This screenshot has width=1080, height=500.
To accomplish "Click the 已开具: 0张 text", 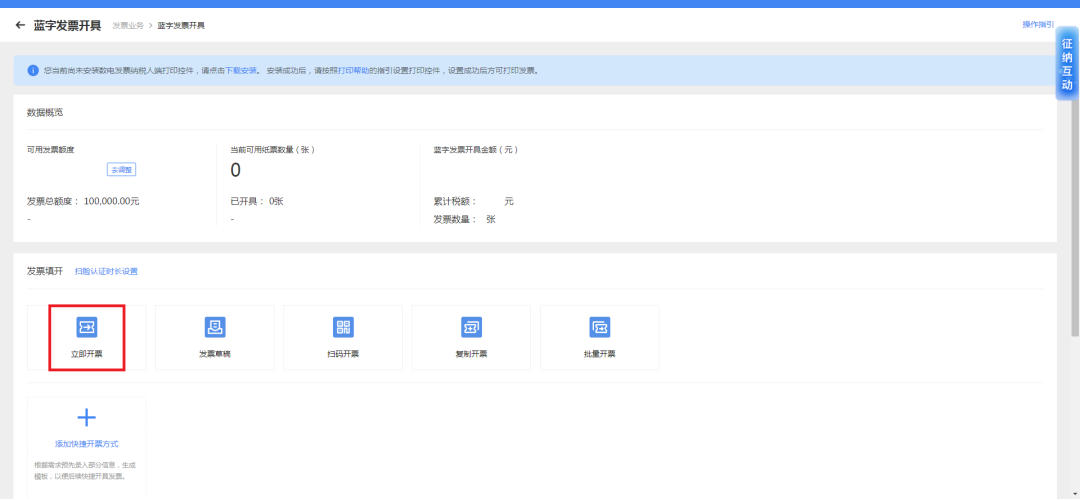I will (257, 202).
